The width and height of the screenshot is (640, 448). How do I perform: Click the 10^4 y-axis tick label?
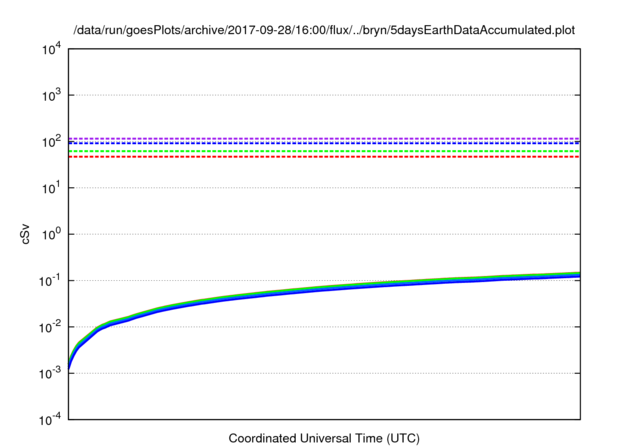pos(52,49)
